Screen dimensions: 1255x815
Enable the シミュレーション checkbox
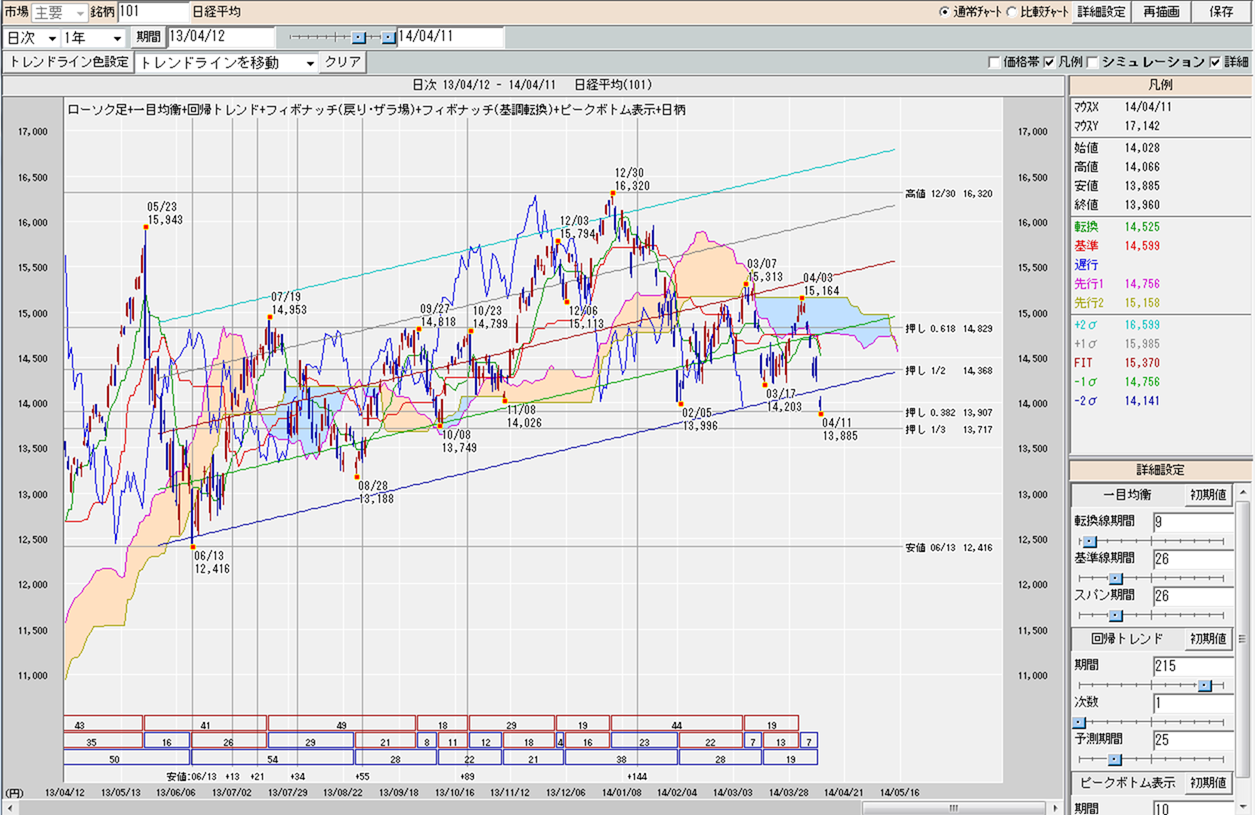[1093, 62]
